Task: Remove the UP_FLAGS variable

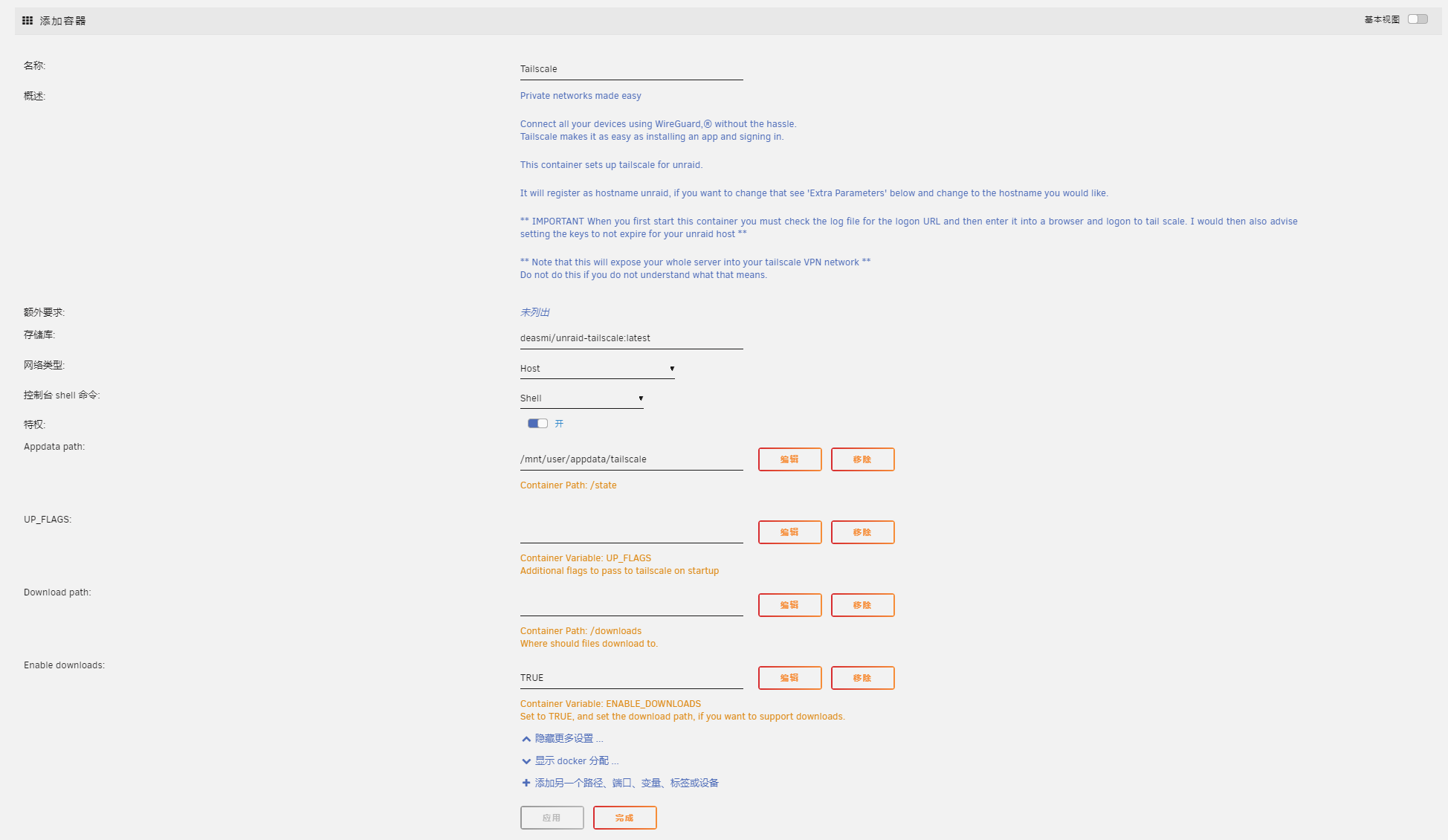Action: (x=862, y=532)
